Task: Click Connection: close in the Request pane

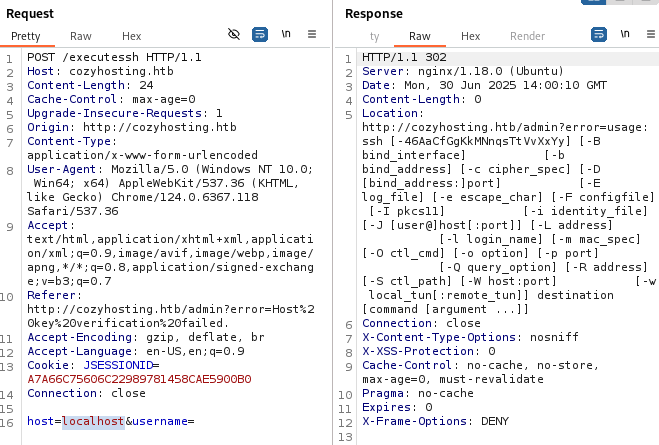Action: [87, 393]
